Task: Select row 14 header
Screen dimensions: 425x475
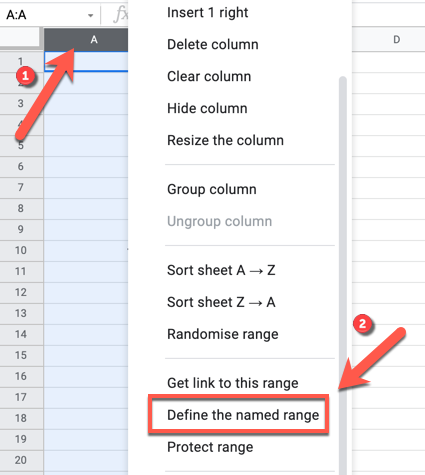Action: pos(21,335)
